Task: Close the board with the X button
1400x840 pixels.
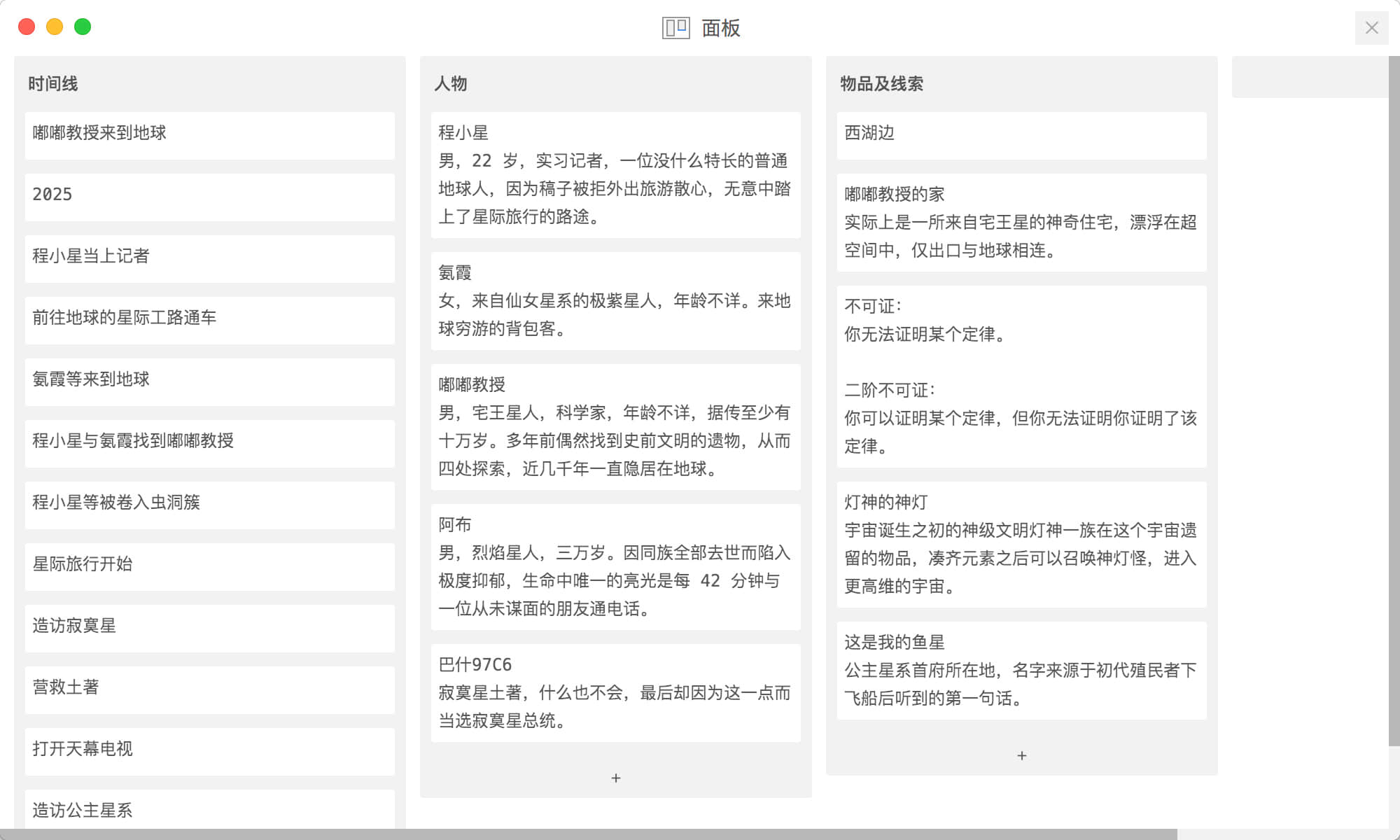Action: (x=1372, y=28)
